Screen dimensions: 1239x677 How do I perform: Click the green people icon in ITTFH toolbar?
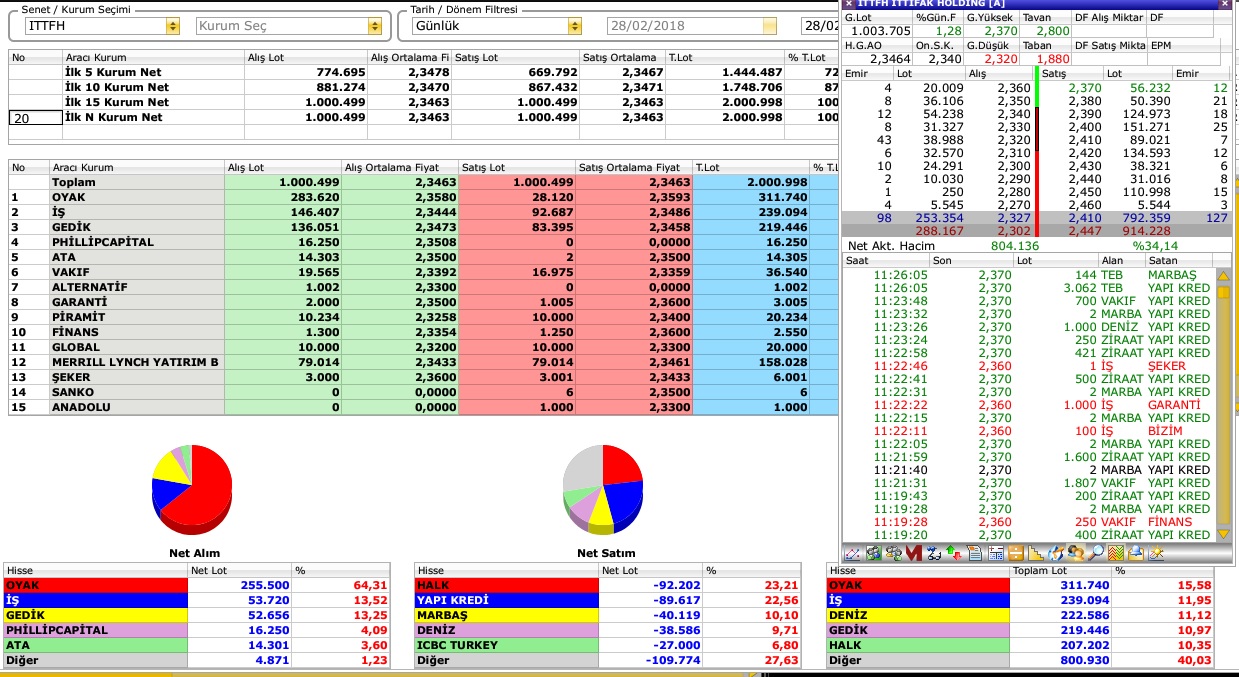point(873,552)
